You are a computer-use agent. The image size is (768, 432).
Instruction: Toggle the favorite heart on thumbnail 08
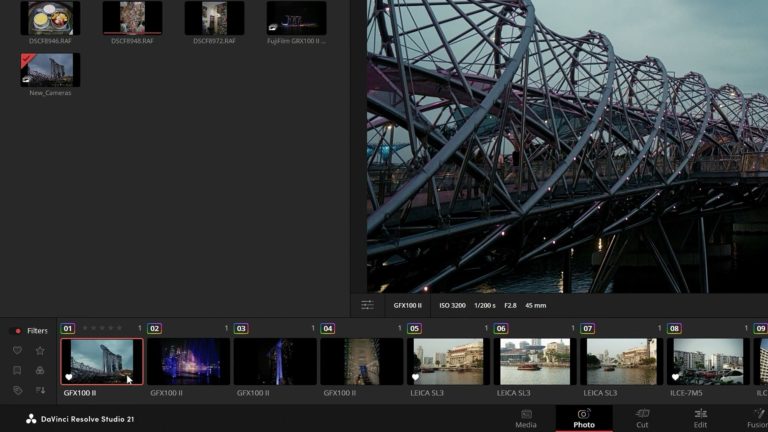675,377
